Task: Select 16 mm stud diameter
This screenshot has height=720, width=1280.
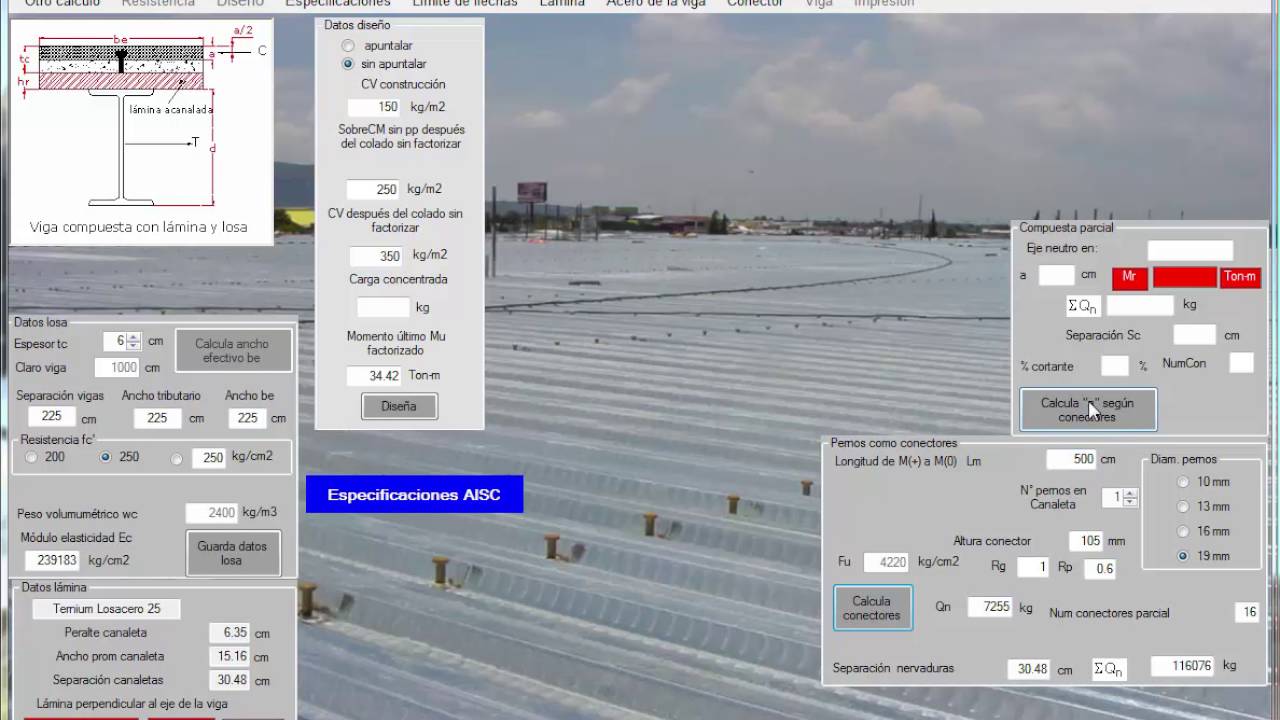Action: [1184, 531]
